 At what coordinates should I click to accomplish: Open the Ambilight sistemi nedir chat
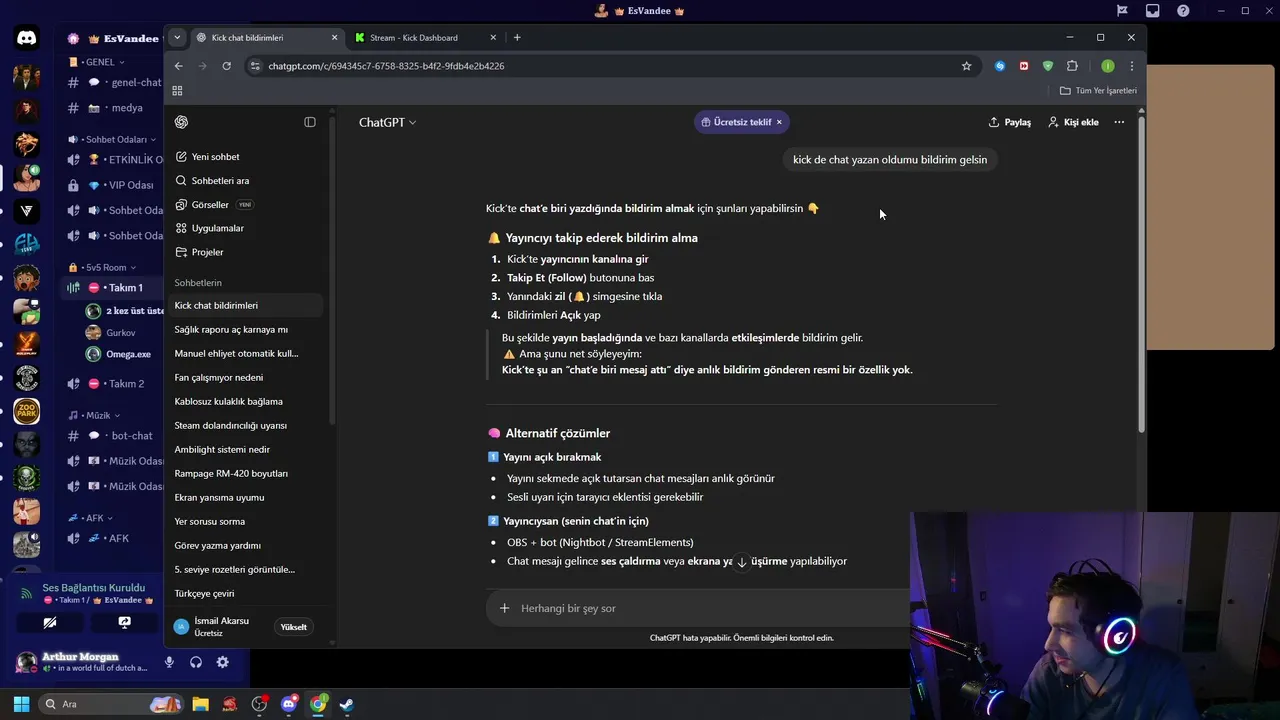click(246, 449)
